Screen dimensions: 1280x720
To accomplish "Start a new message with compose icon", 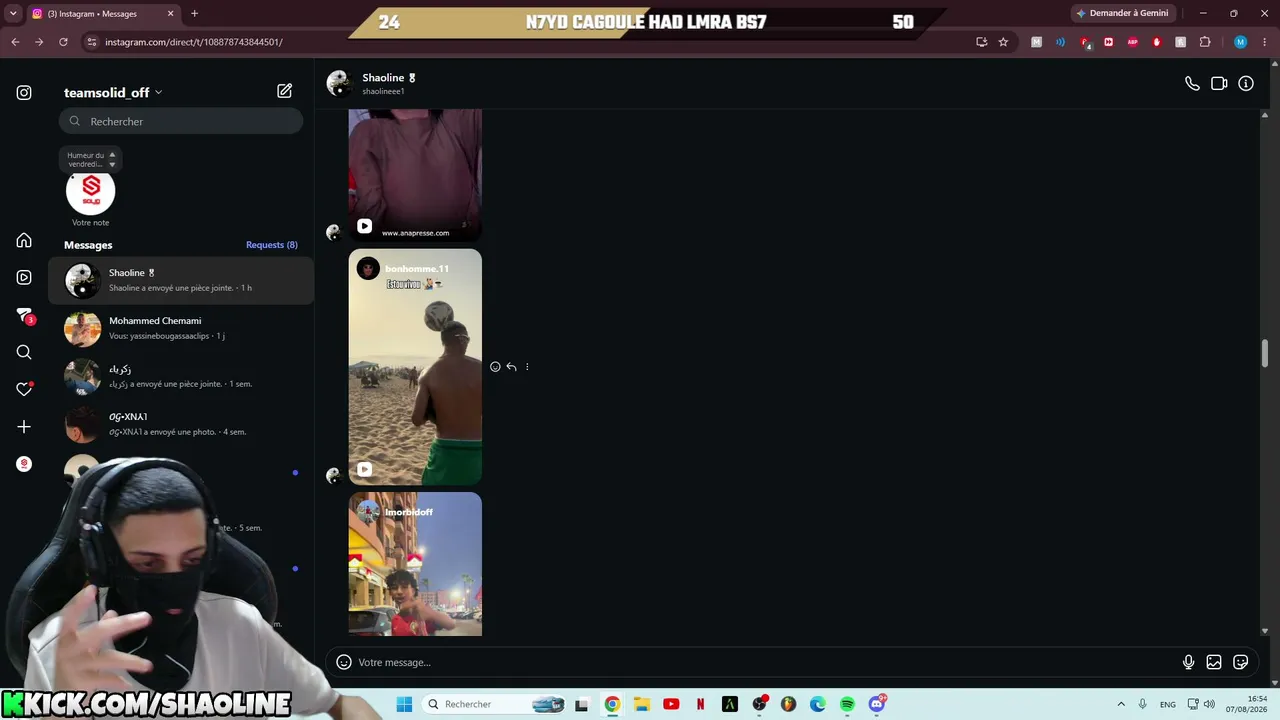I will (285, 91).
